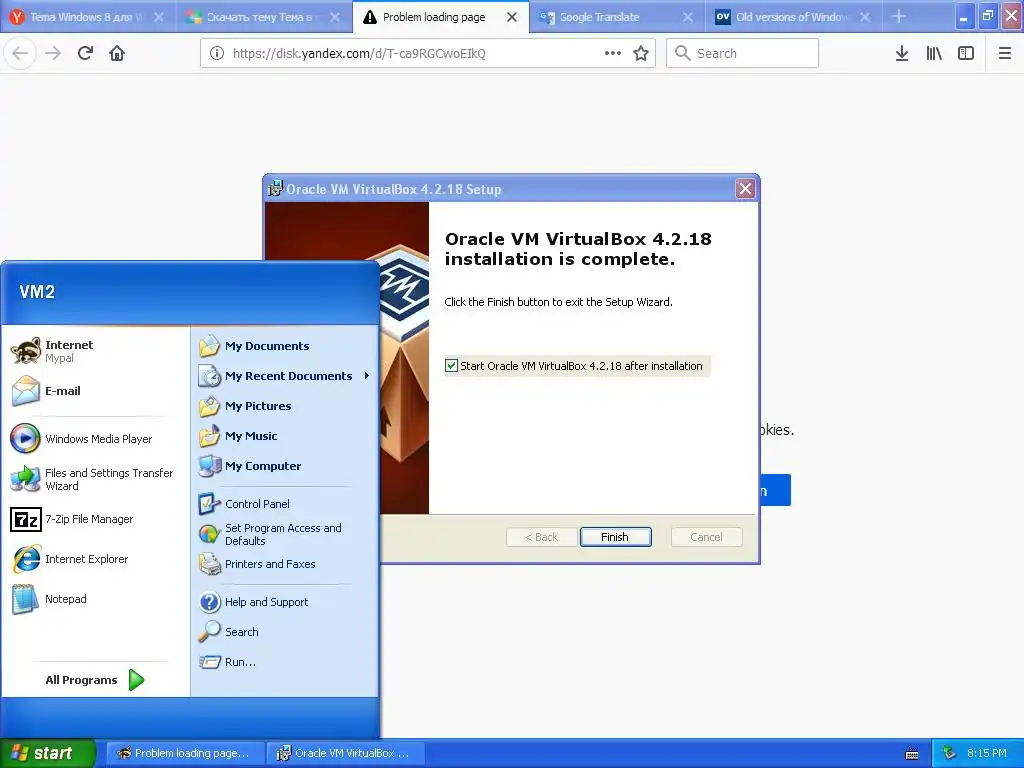Uncheck Start Oracle VM VirtualBox after installation
The width and height of the screenshot is (1024, 768).
click(x=451, y=366)
